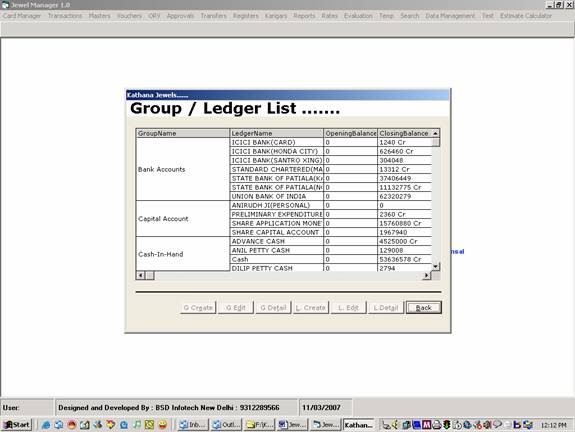The width and height of the screenshot is (575, 432).
Task: Select the Cash-In-Hand group cell
Action: (183, 254)
